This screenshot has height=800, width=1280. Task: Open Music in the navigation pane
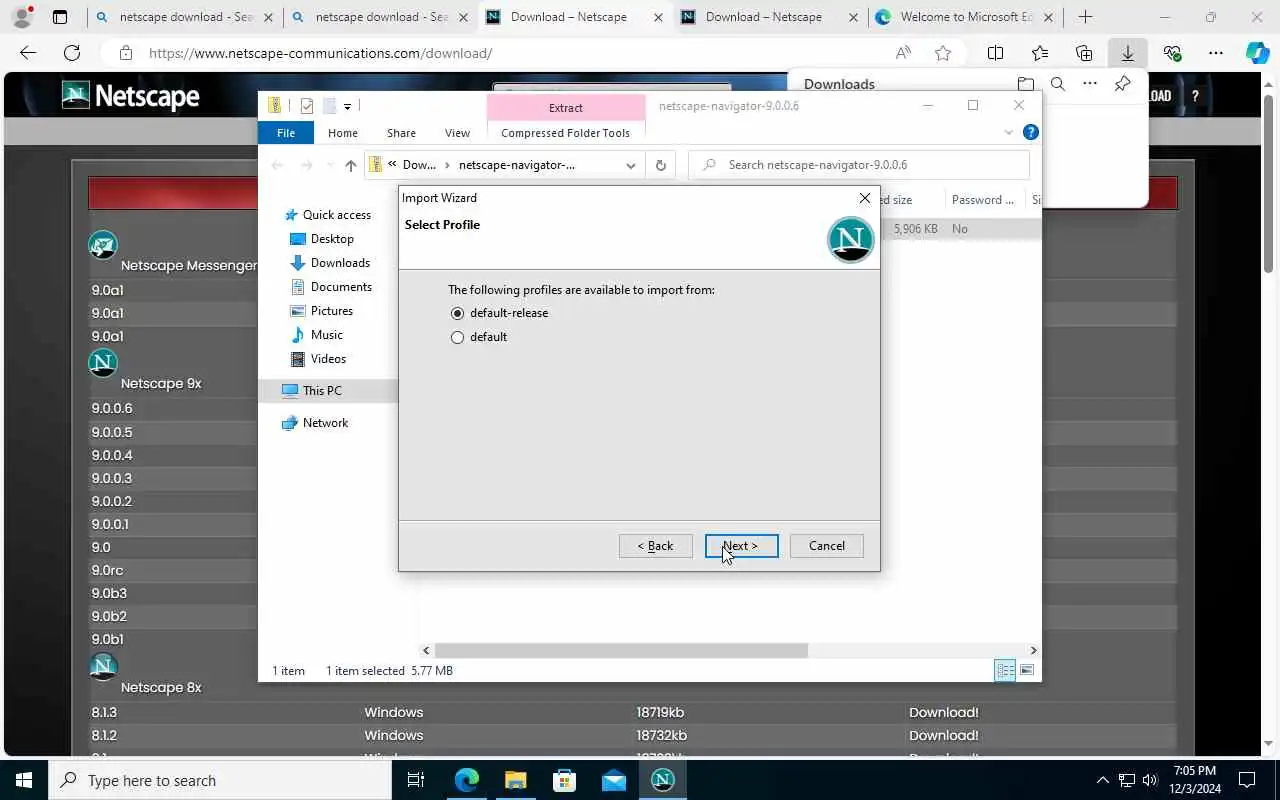pyautogui.click(x=326, y=335)
